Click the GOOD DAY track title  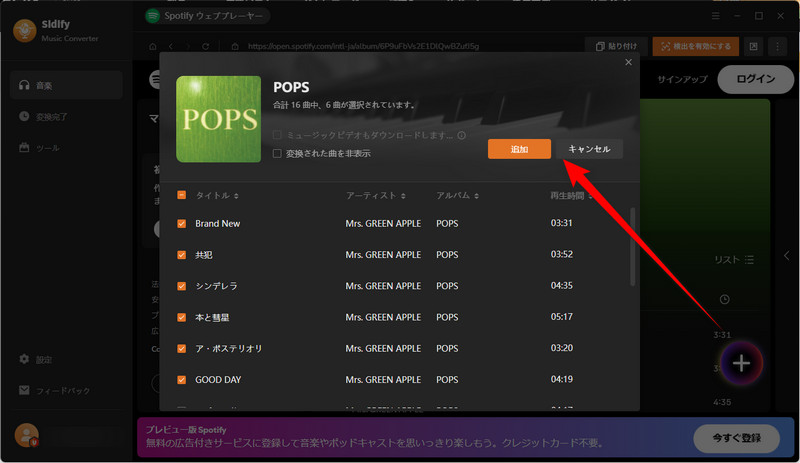point(218,380)
